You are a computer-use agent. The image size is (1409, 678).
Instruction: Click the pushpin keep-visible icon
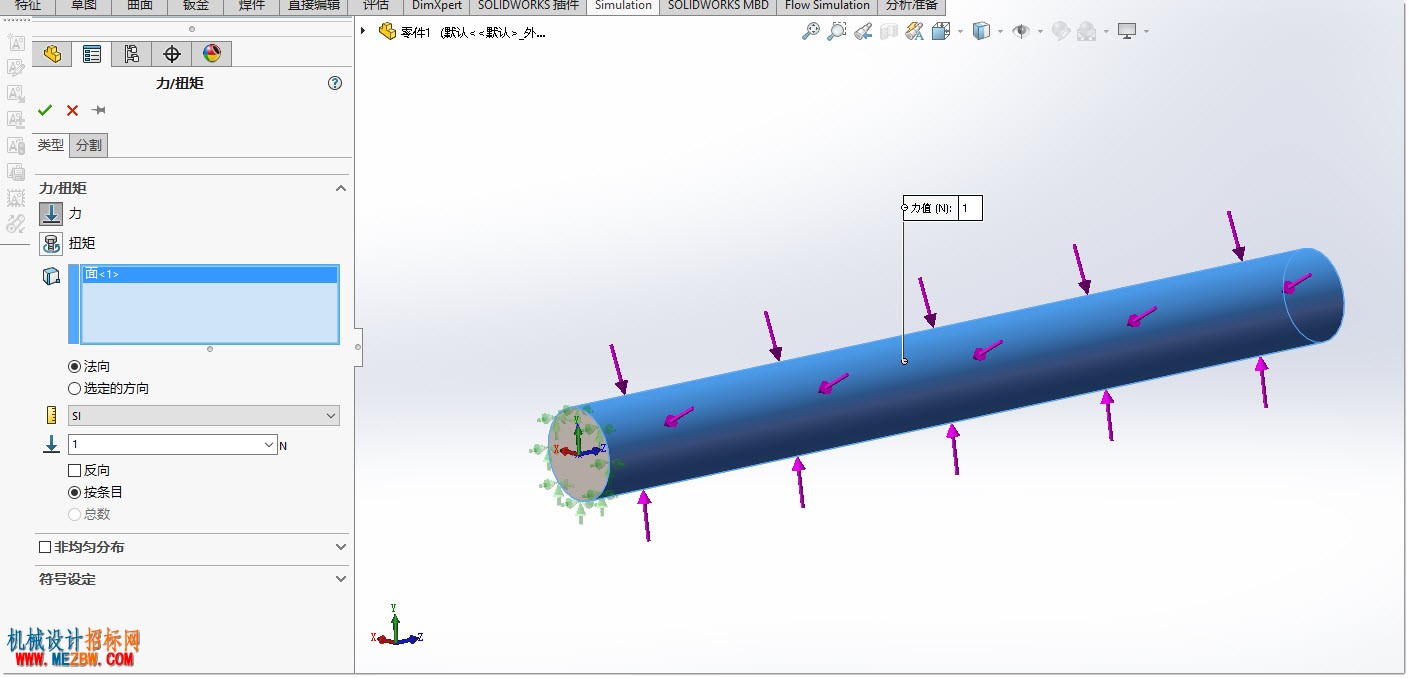(x=99, y=110)
